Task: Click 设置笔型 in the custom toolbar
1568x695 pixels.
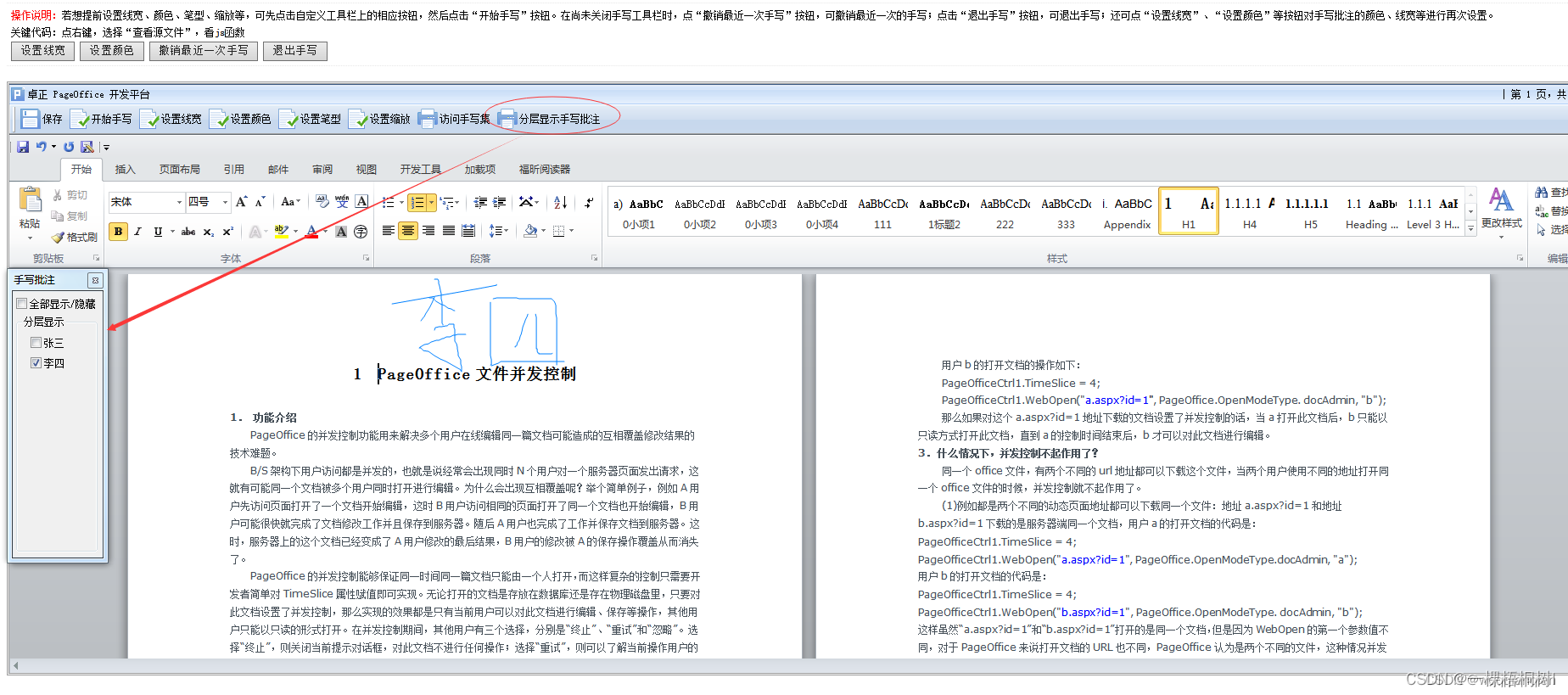Action: tap(311, 119)
